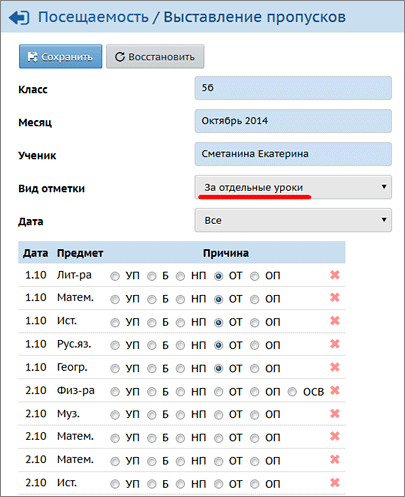The image size is (405, 497).
Task: Delete the 2.10 Ист. row
Action: (334, 483)
